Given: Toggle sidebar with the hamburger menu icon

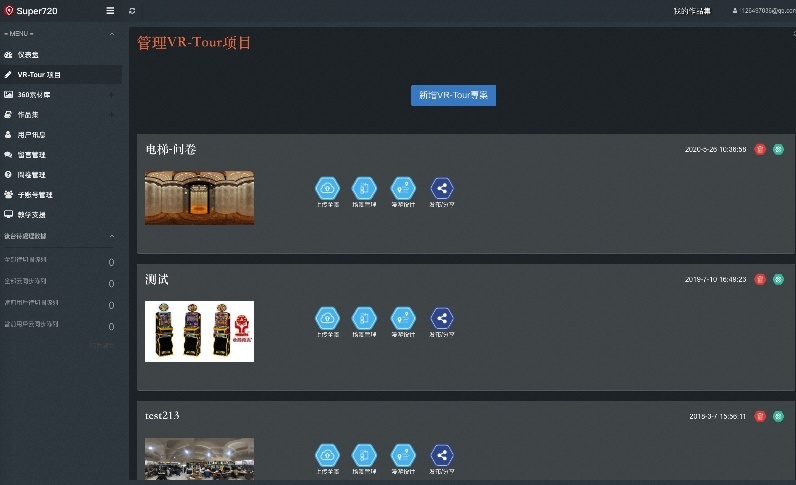Looking at the screenshot, I should pos(110,11).
